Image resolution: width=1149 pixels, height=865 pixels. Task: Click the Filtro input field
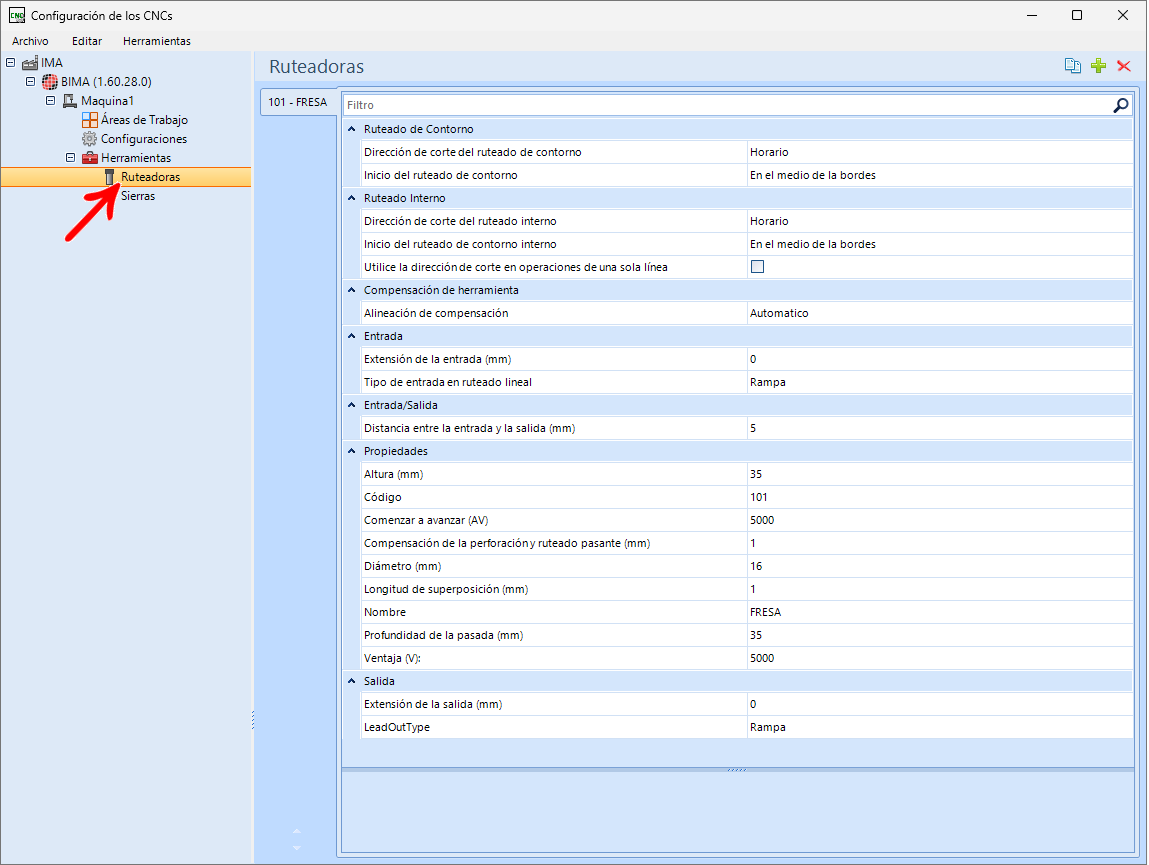click(728, 106)
